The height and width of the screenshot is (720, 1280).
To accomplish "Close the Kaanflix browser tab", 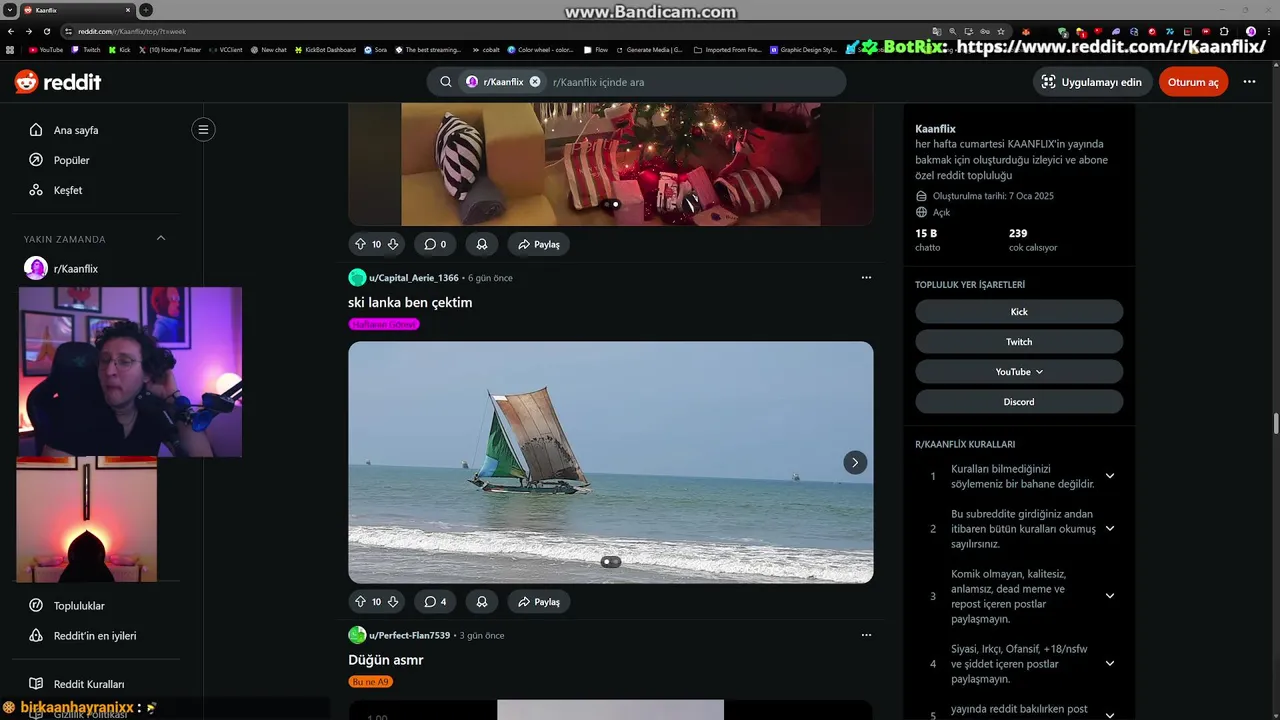I will 128,10.
